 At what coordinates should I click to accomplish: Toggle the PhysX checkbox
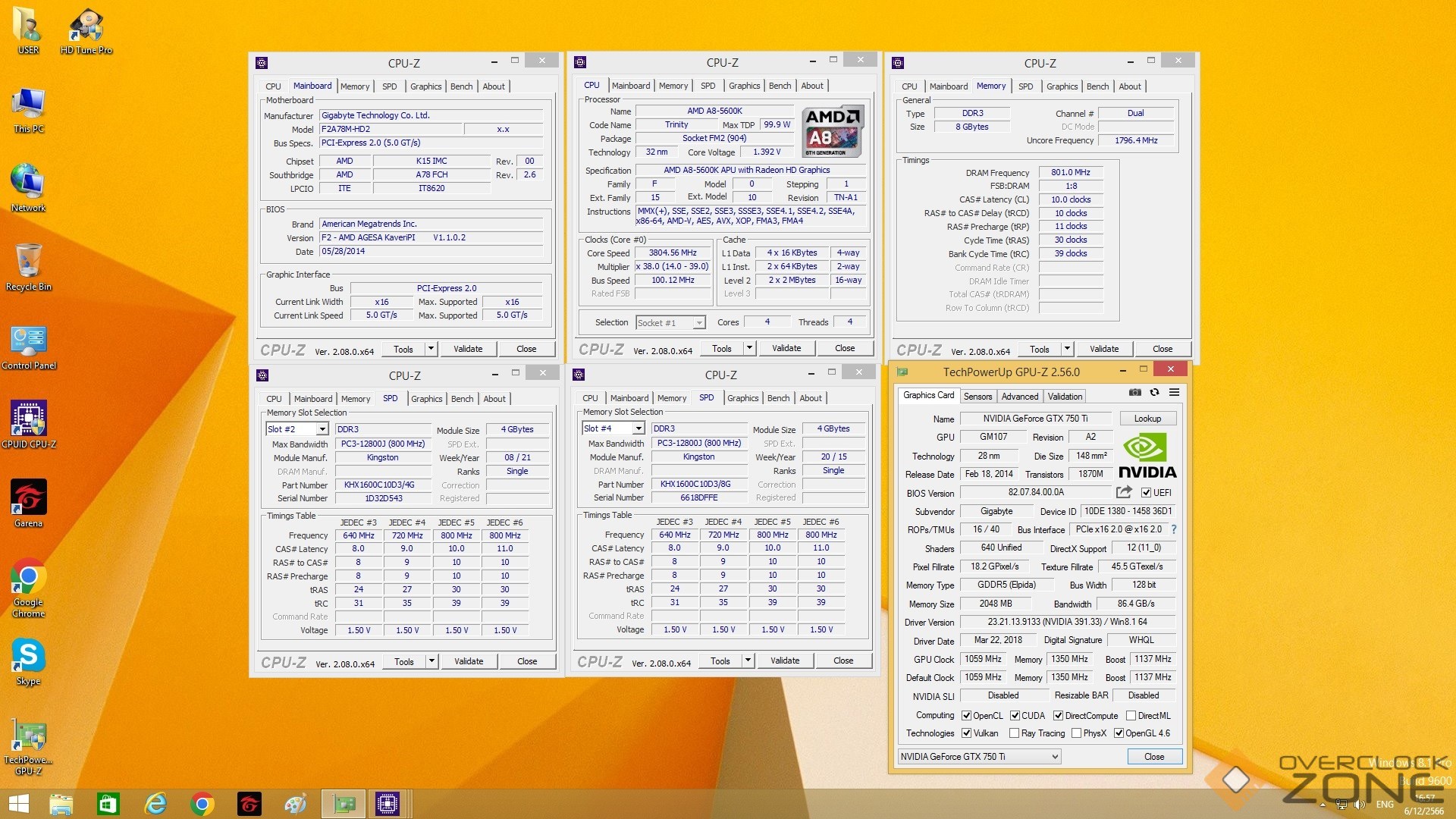(x=1076, y=733)
